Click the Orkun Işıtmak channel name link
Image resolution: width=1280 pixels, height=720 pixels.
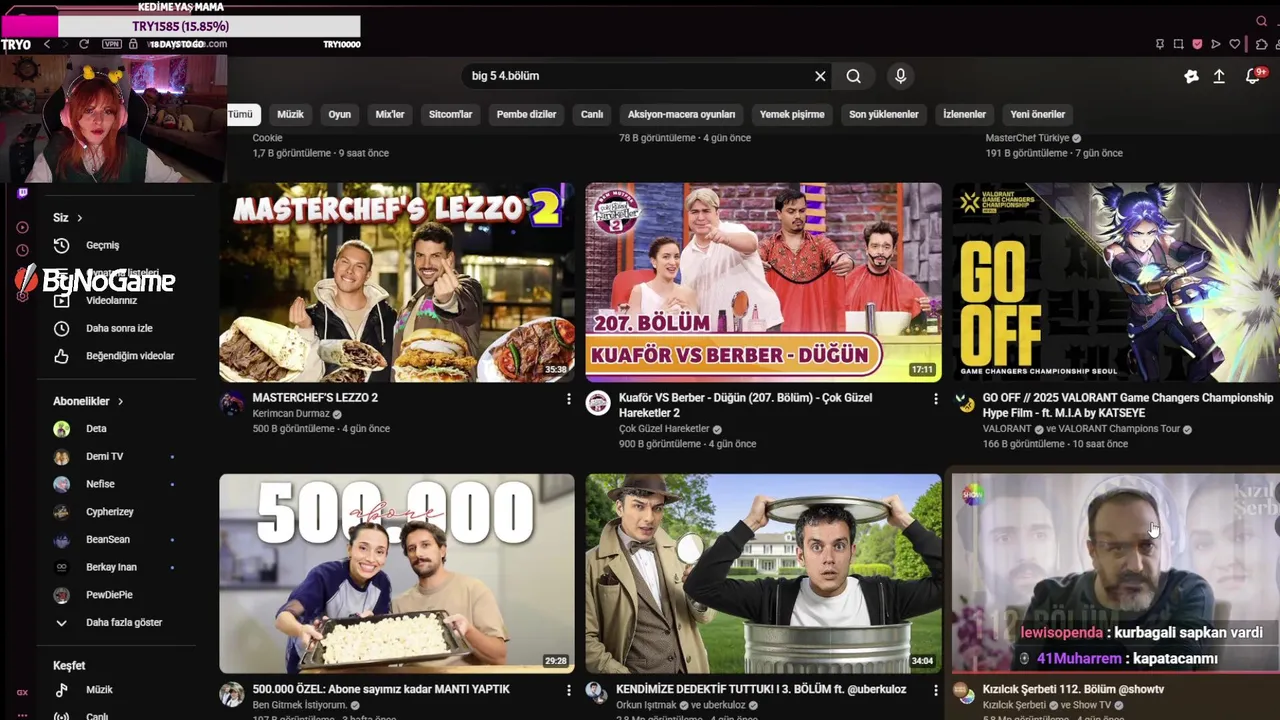point(647,705)
